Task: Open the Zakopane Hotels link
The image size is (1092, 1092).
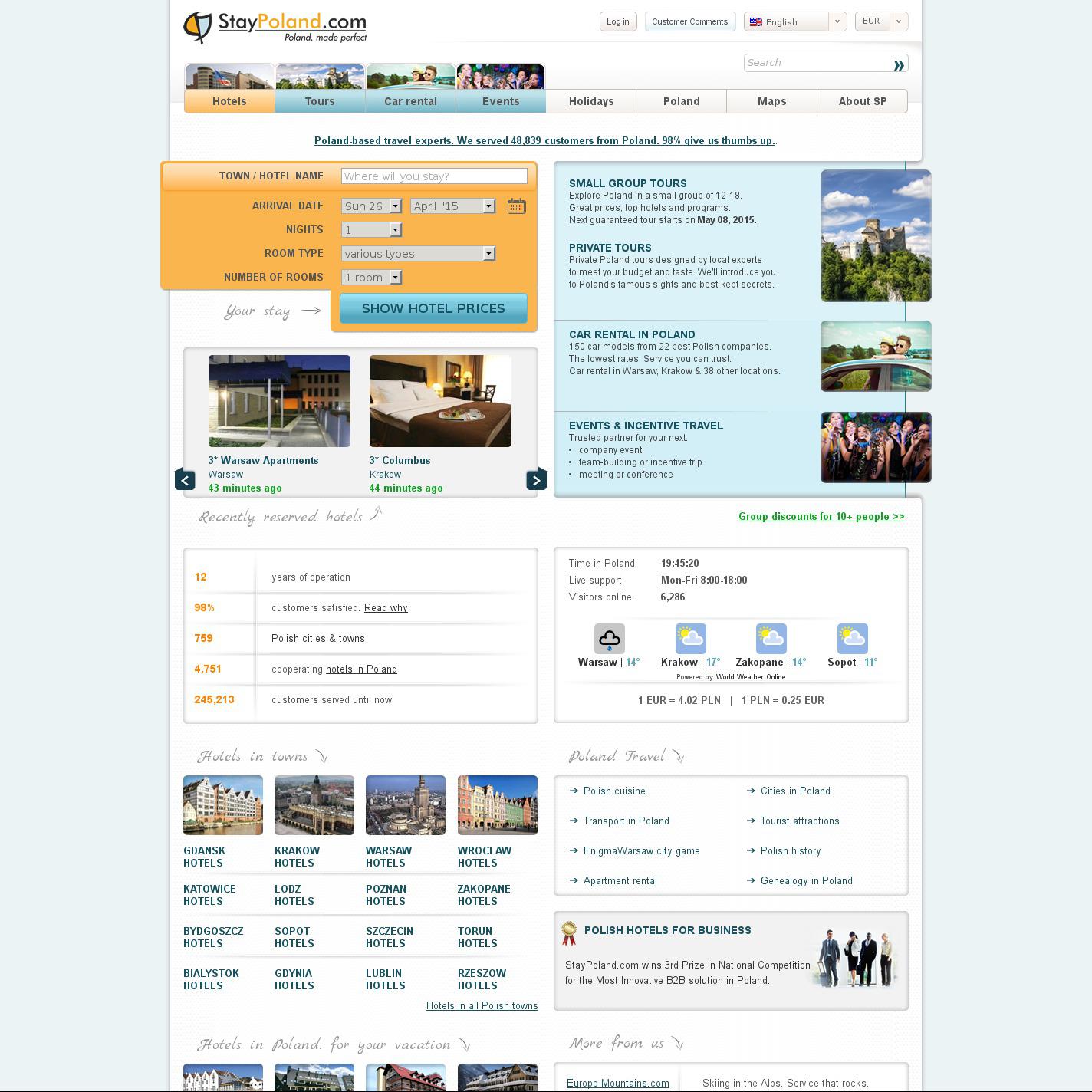Action: pyautogui.click(x=484, y=895)
